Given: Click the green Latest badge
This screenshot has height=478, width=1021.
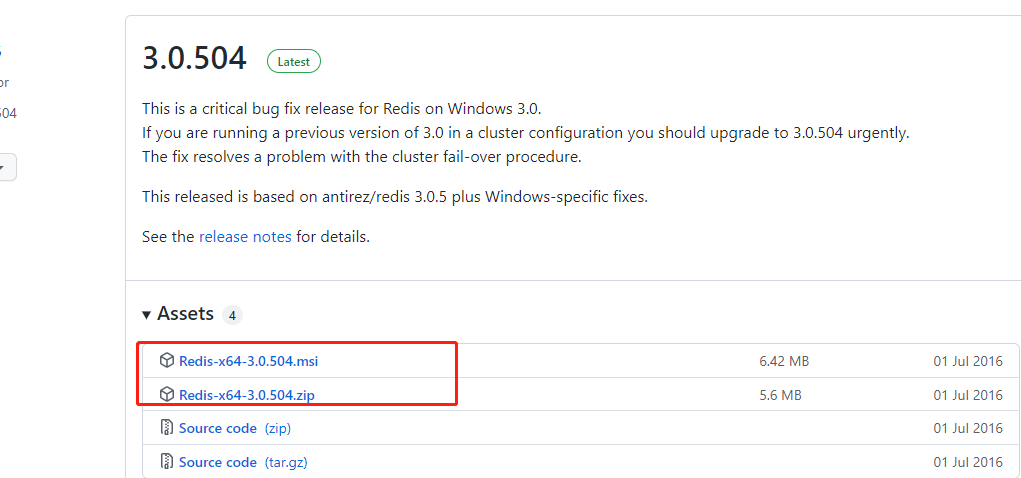Looking at the screenshot, I should [293, 61].
